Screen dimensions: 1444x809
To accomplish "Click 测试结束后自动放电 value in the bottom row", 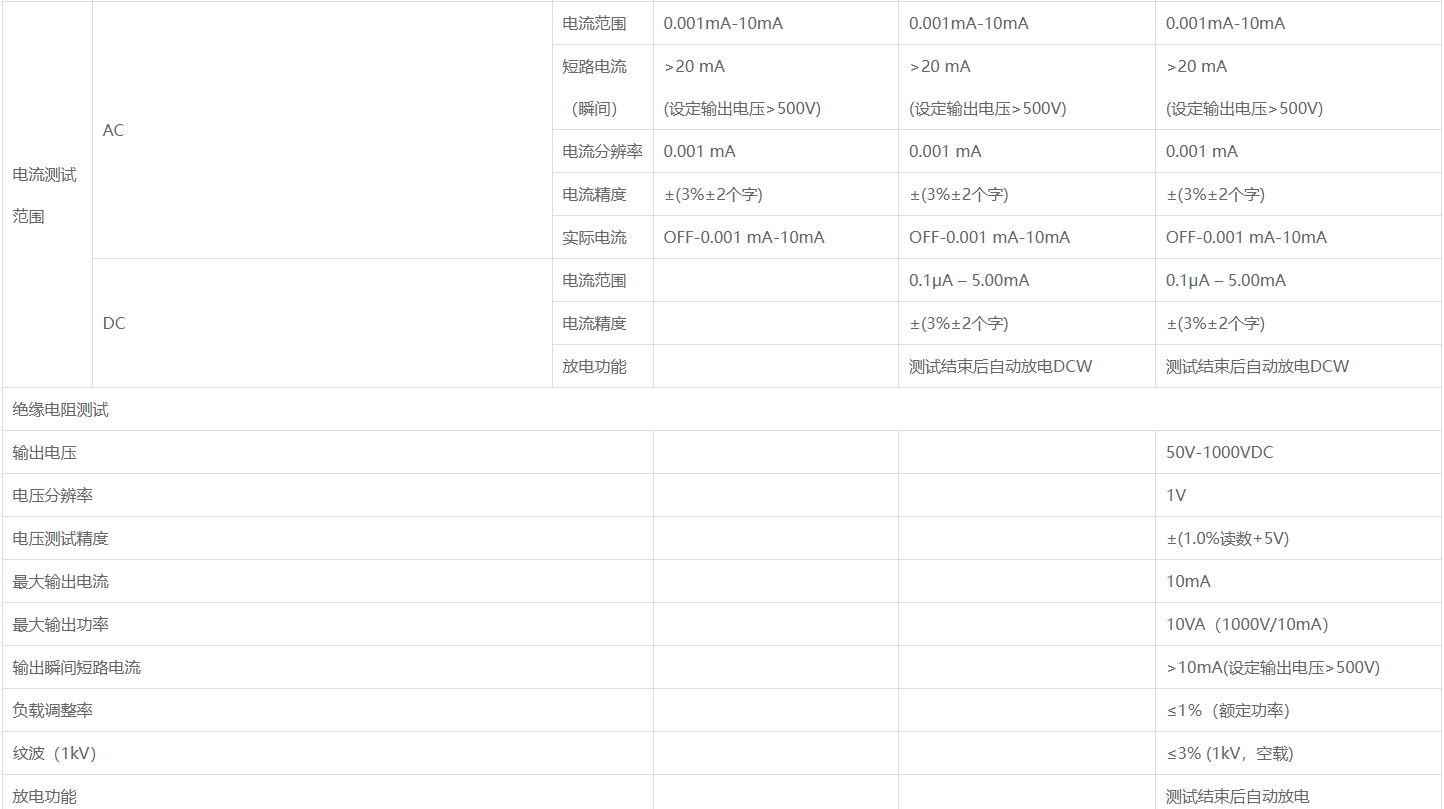I will [x=1238, y=796].
